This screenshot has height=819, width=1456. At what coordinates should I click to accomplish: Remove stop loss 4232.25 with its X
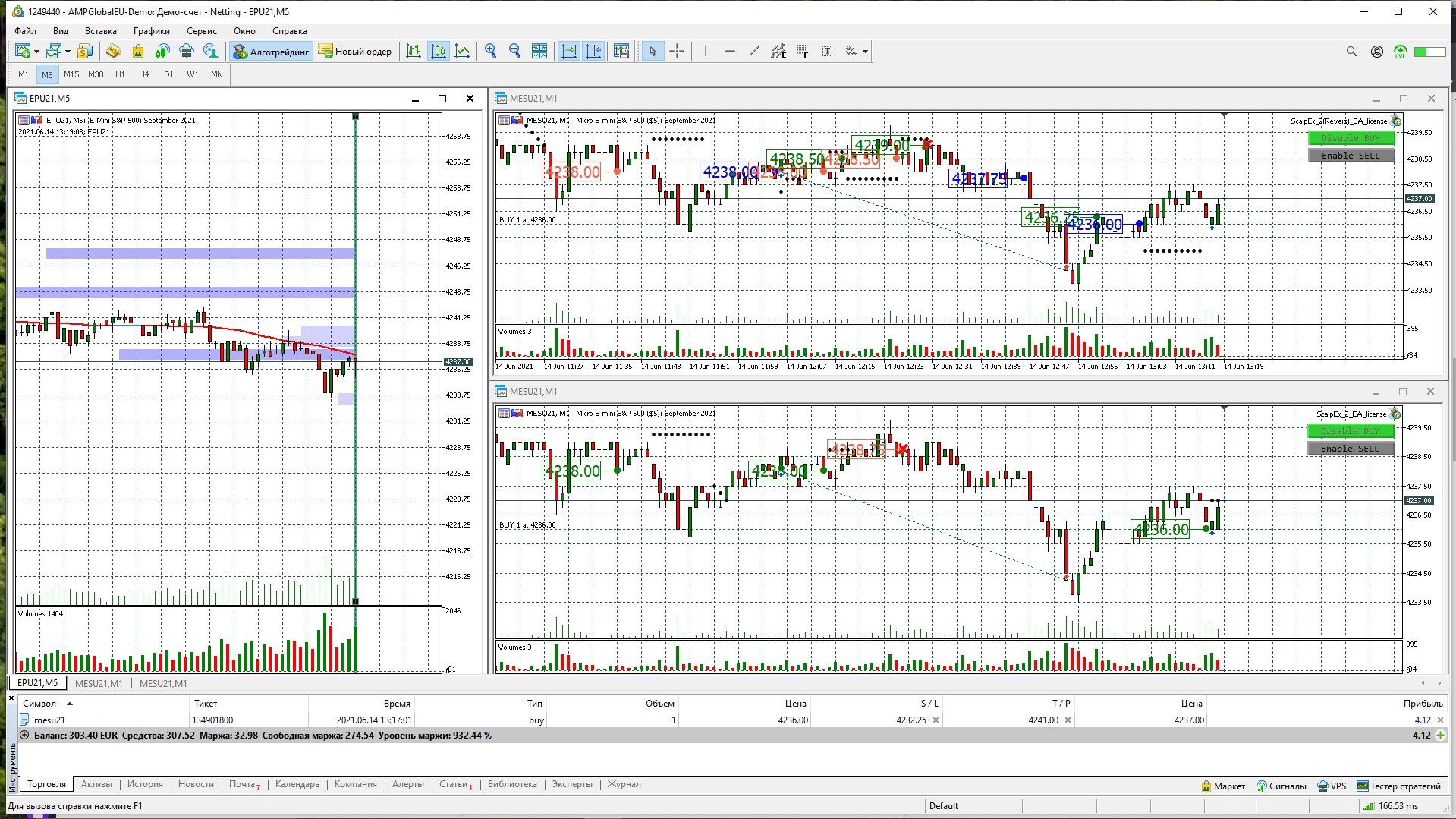(936, 720)
